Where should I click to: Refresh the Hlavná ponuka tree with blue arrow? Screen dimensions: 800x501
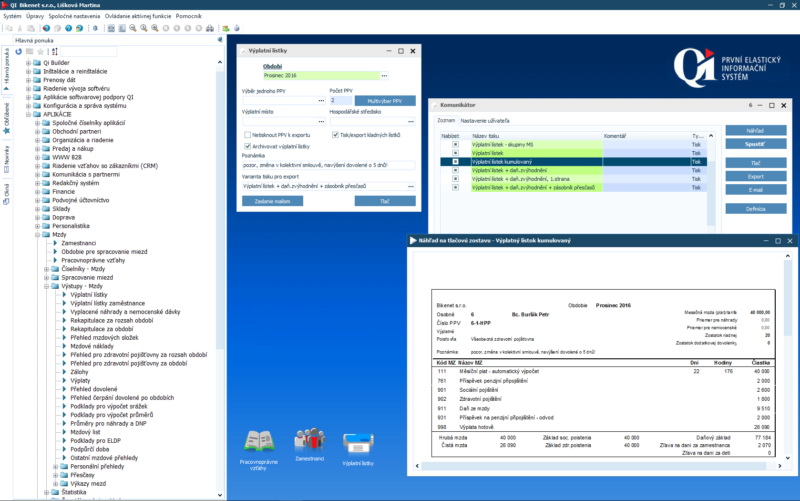pos(19,52)
